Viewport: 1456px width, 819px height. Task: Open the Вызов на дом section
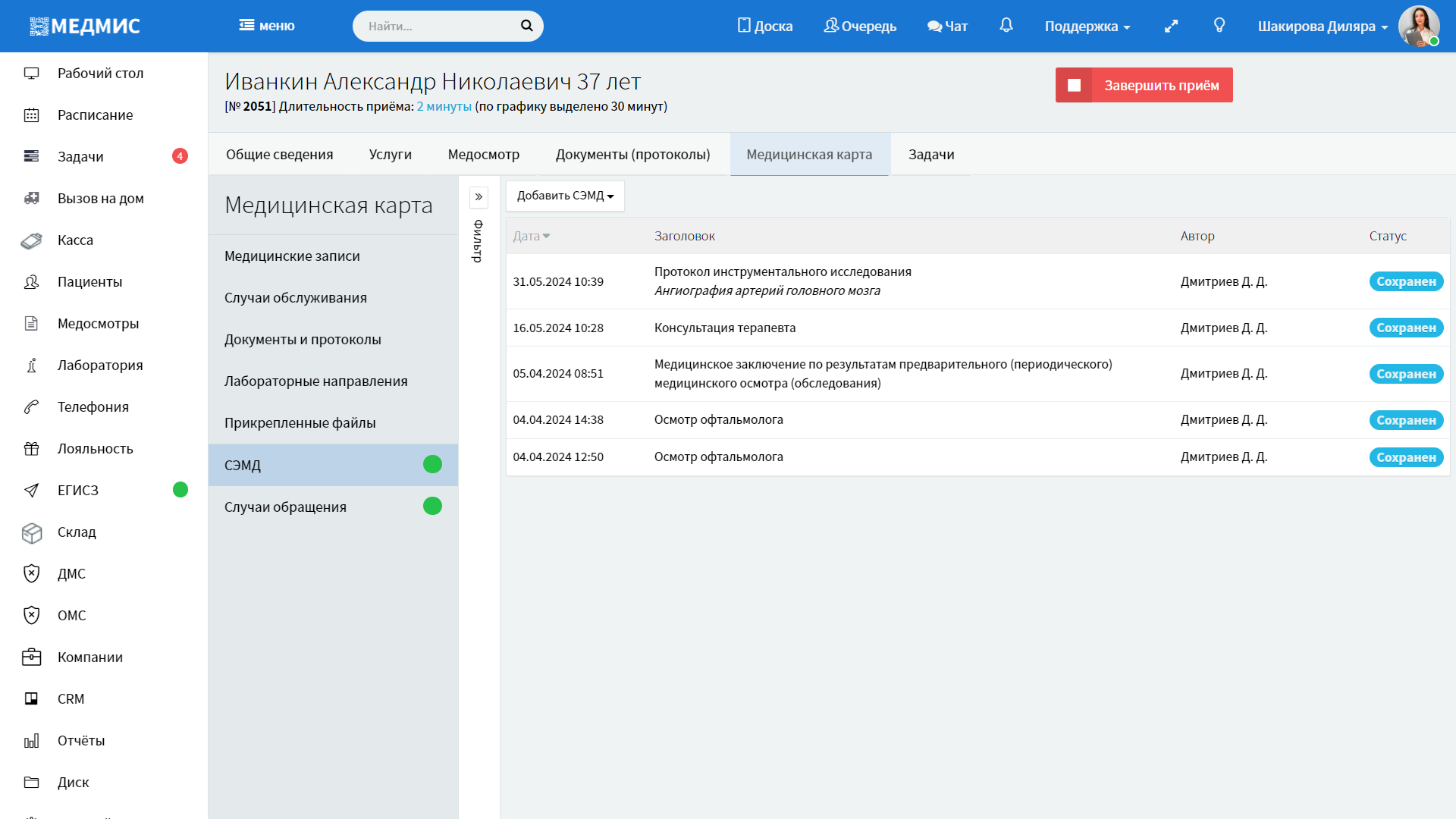coord(100,199)
